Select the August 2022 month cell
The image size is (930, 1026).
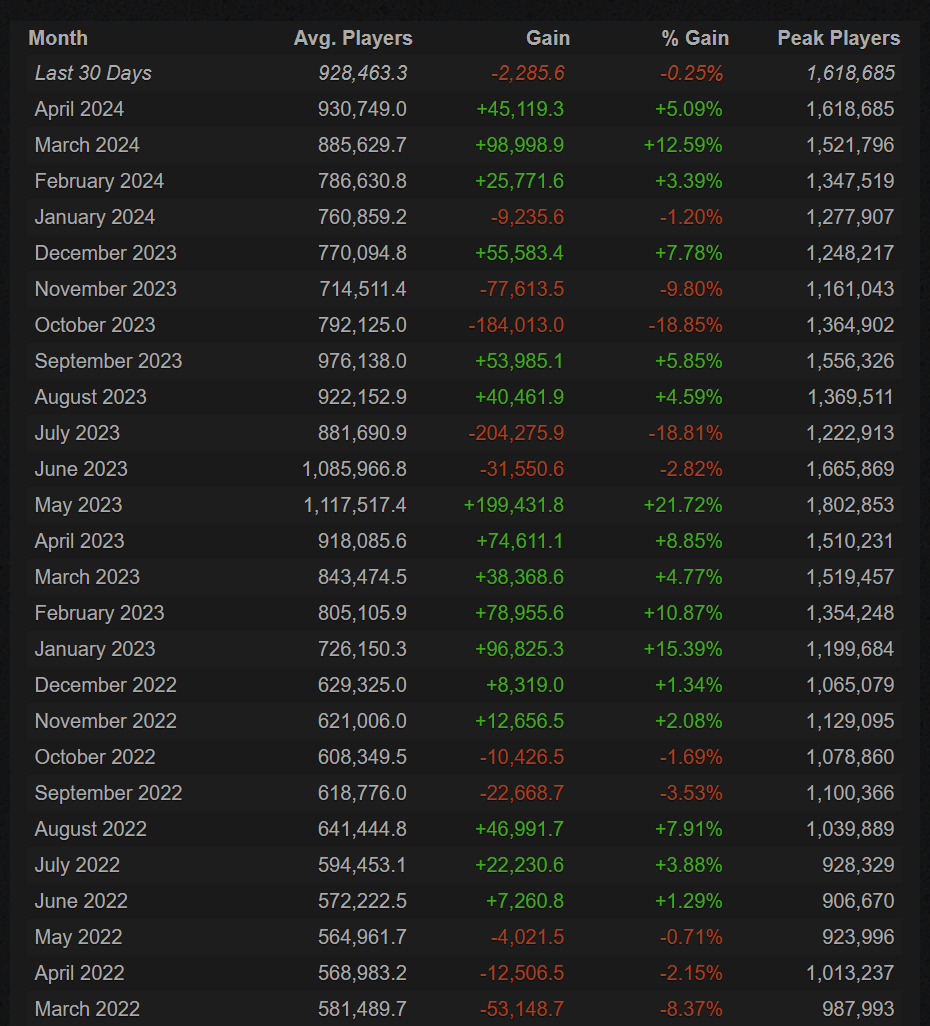91,829
